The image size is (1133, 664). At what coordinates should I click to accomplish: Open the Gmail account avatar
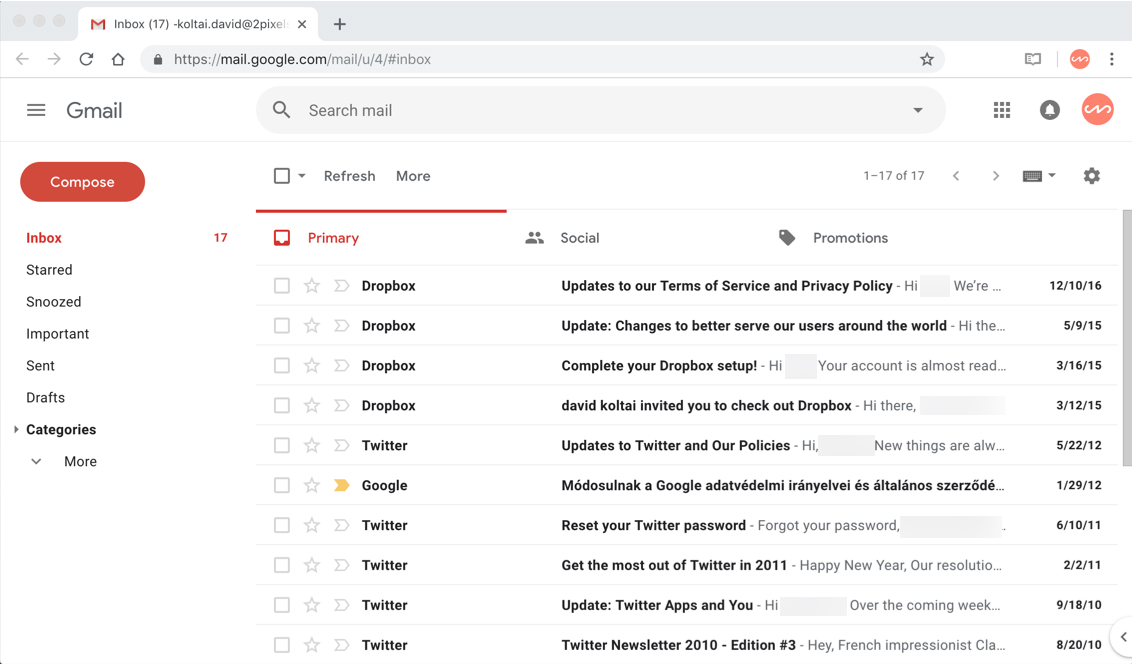pos(1097,110)
